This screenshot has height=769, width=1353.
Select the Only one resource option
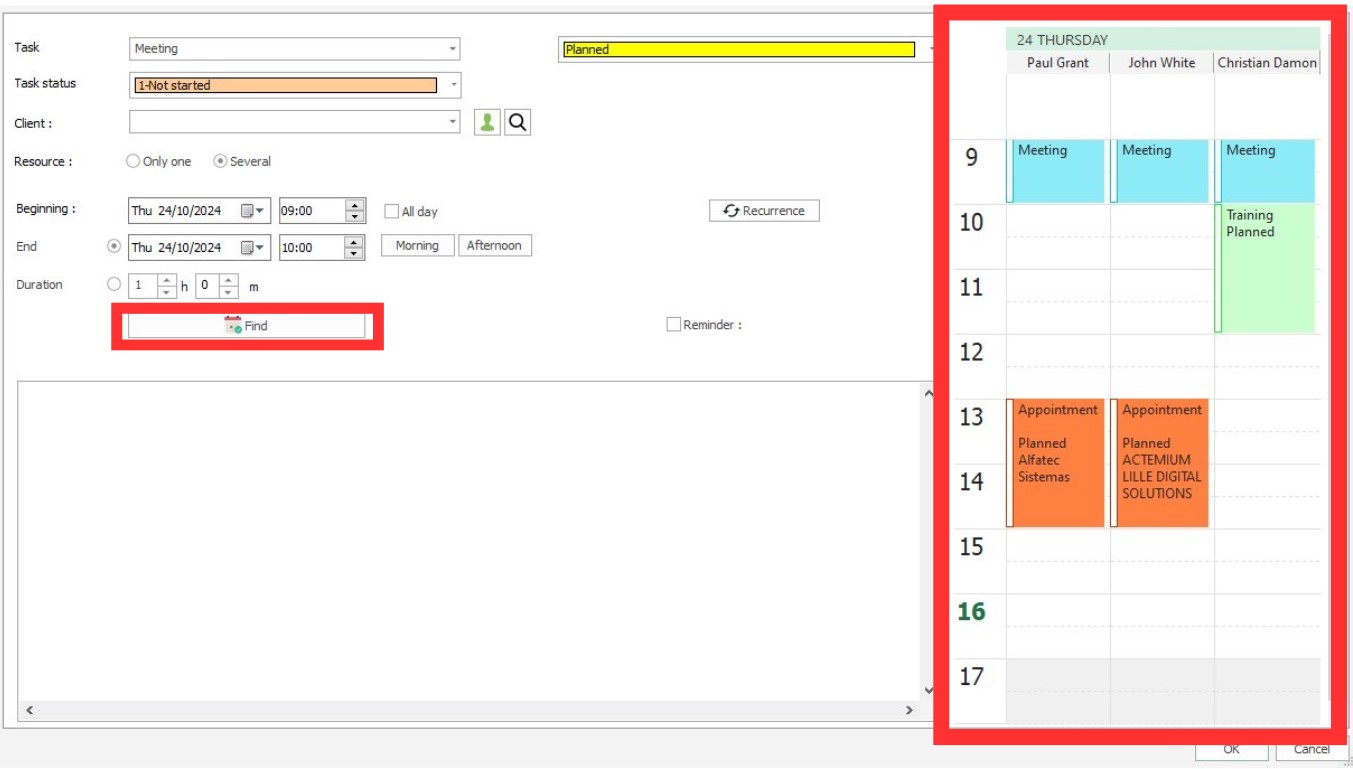click(133, 161)
